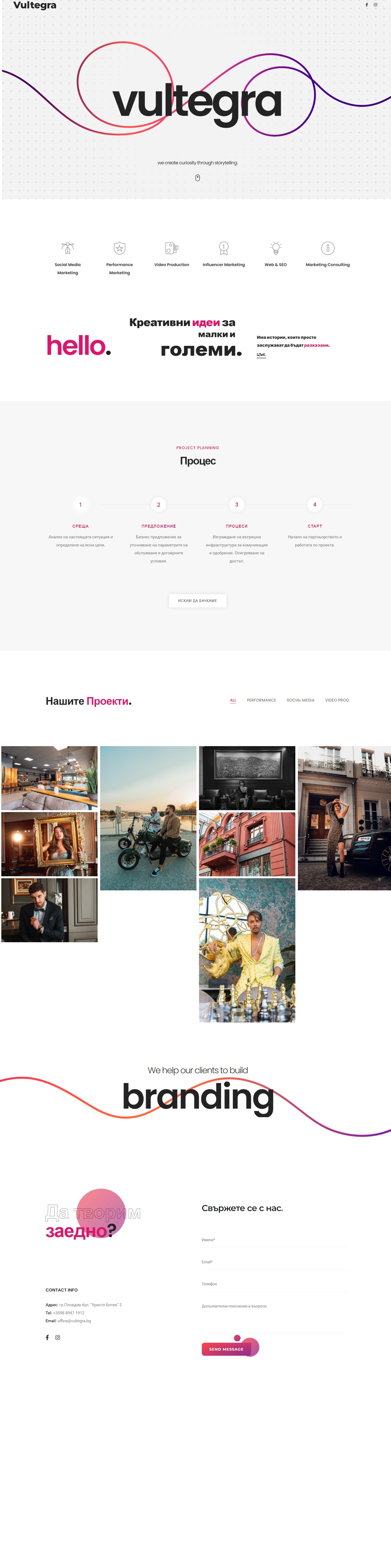Viewport: 391px width, 1568px height.
Task: Select the Video Production label
Action: pos(172,265)
